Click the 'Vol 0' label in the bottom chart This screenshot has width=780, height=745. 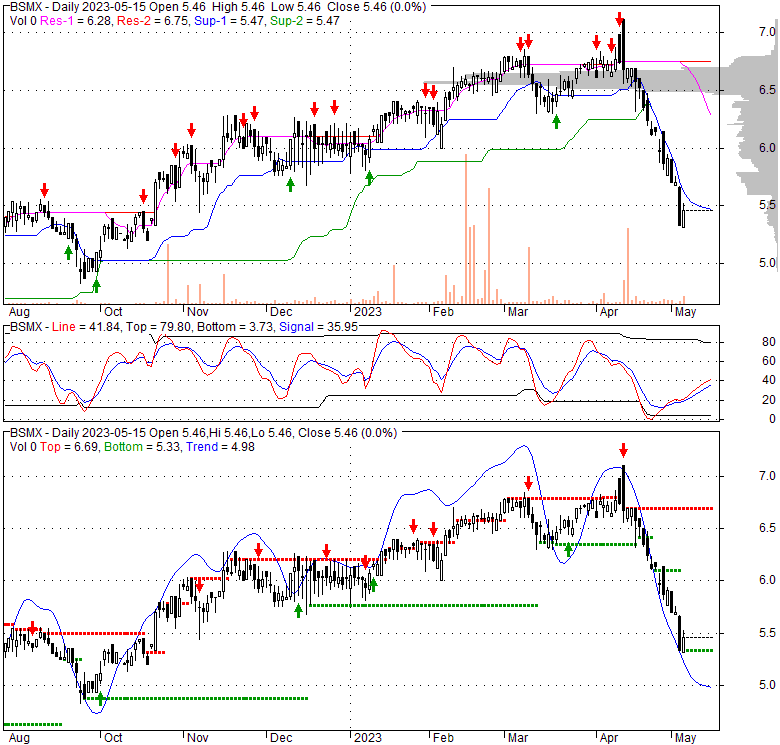click(23, 447)
